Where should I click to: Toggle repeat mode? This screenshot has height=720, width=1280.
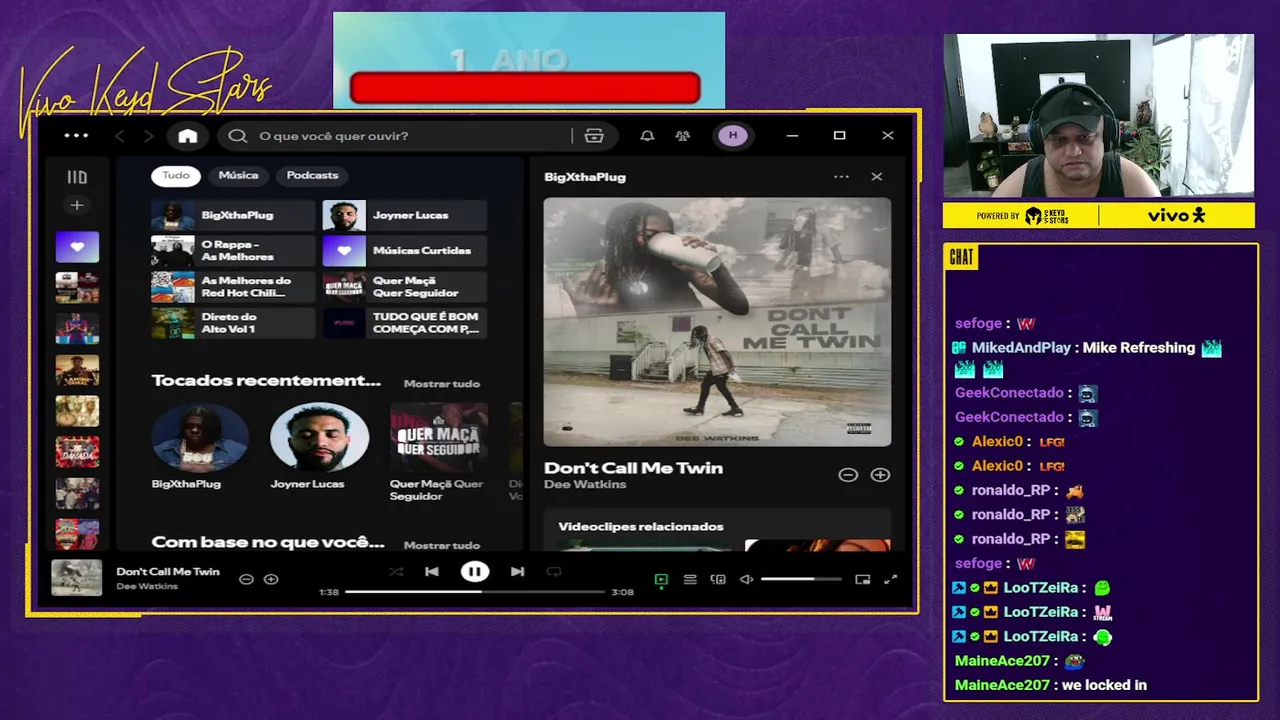pyautogui.click(x=554, y=572)
